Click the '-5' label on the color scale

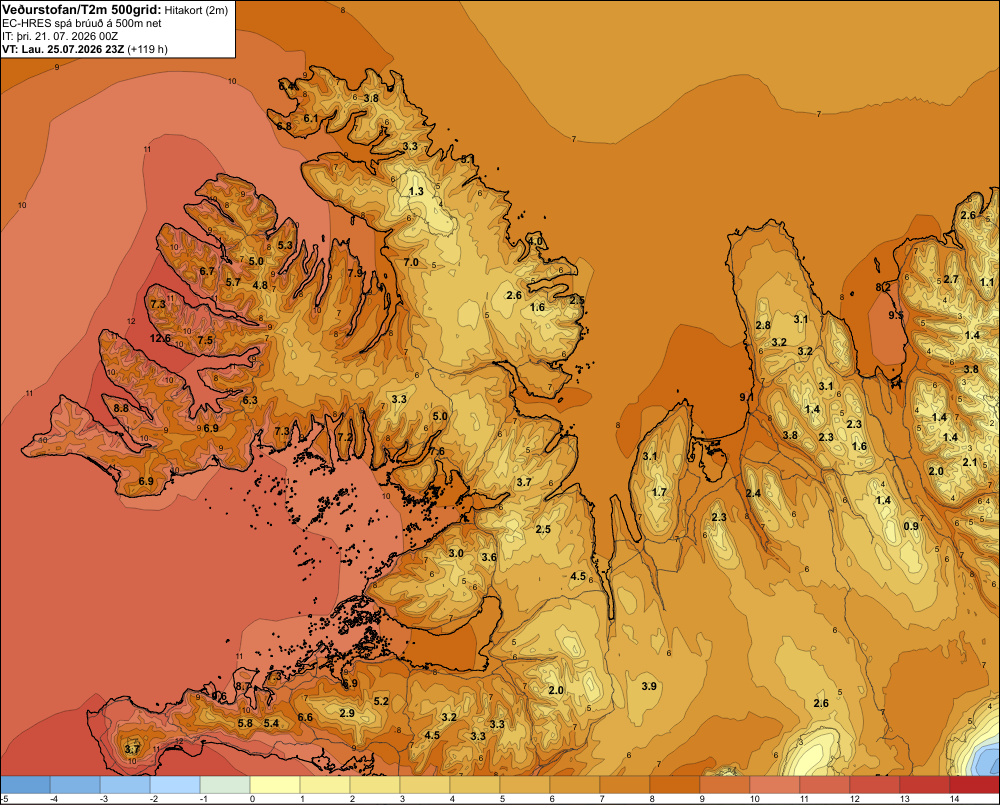coord(4,799)
